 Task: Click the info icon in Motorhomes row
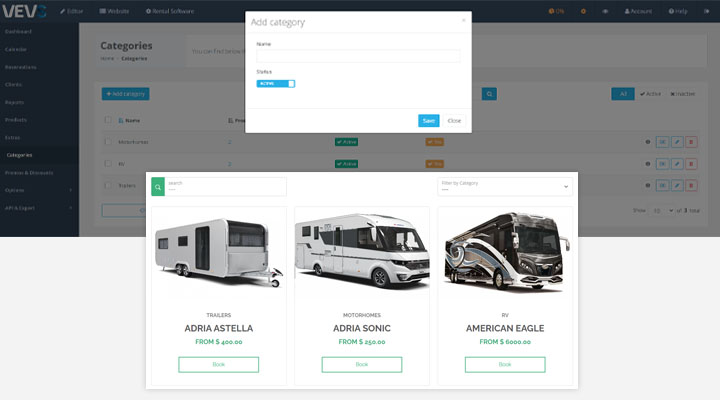(648, 142)
